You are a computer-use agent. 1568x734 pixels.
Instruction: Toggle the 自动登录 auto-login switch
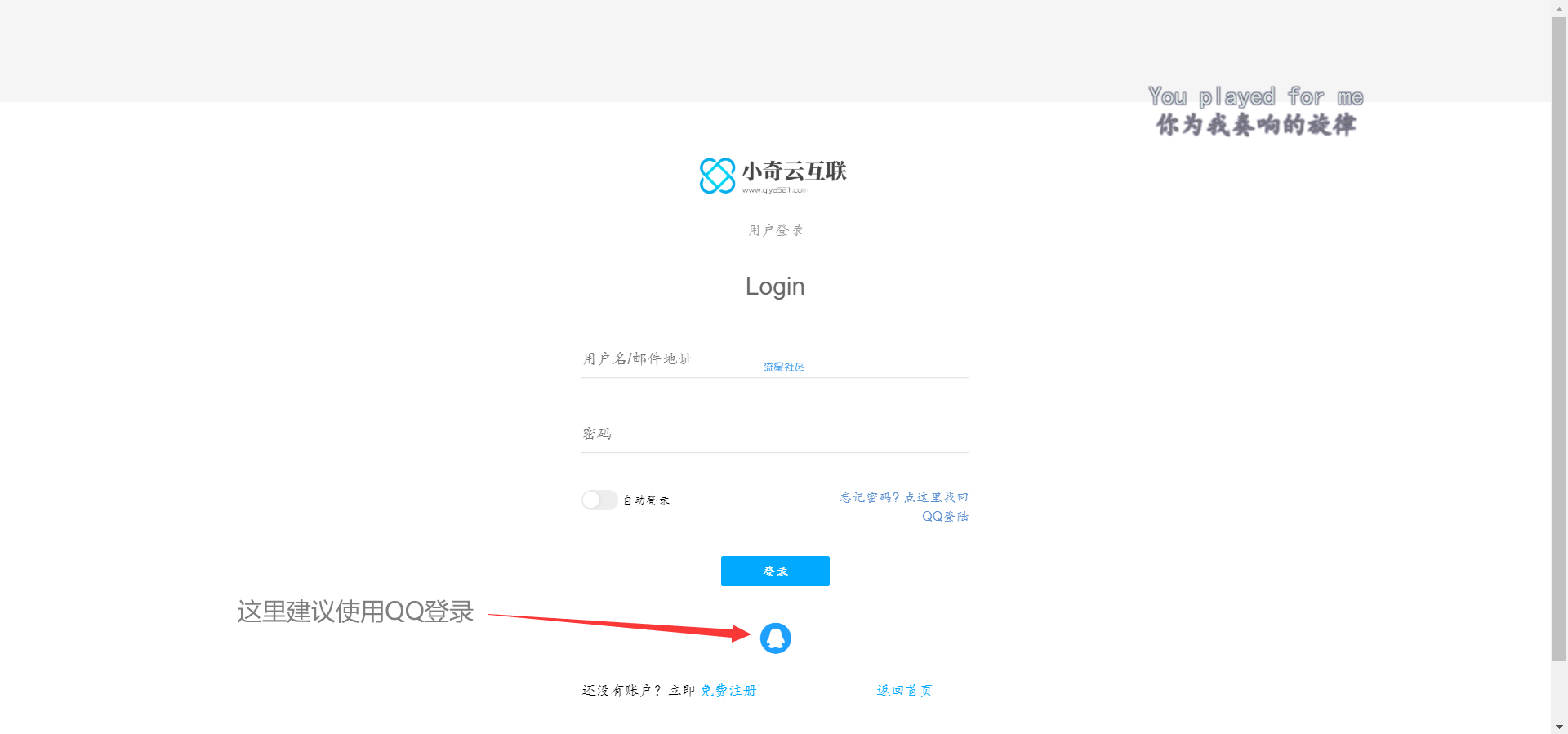coord(599,500)
